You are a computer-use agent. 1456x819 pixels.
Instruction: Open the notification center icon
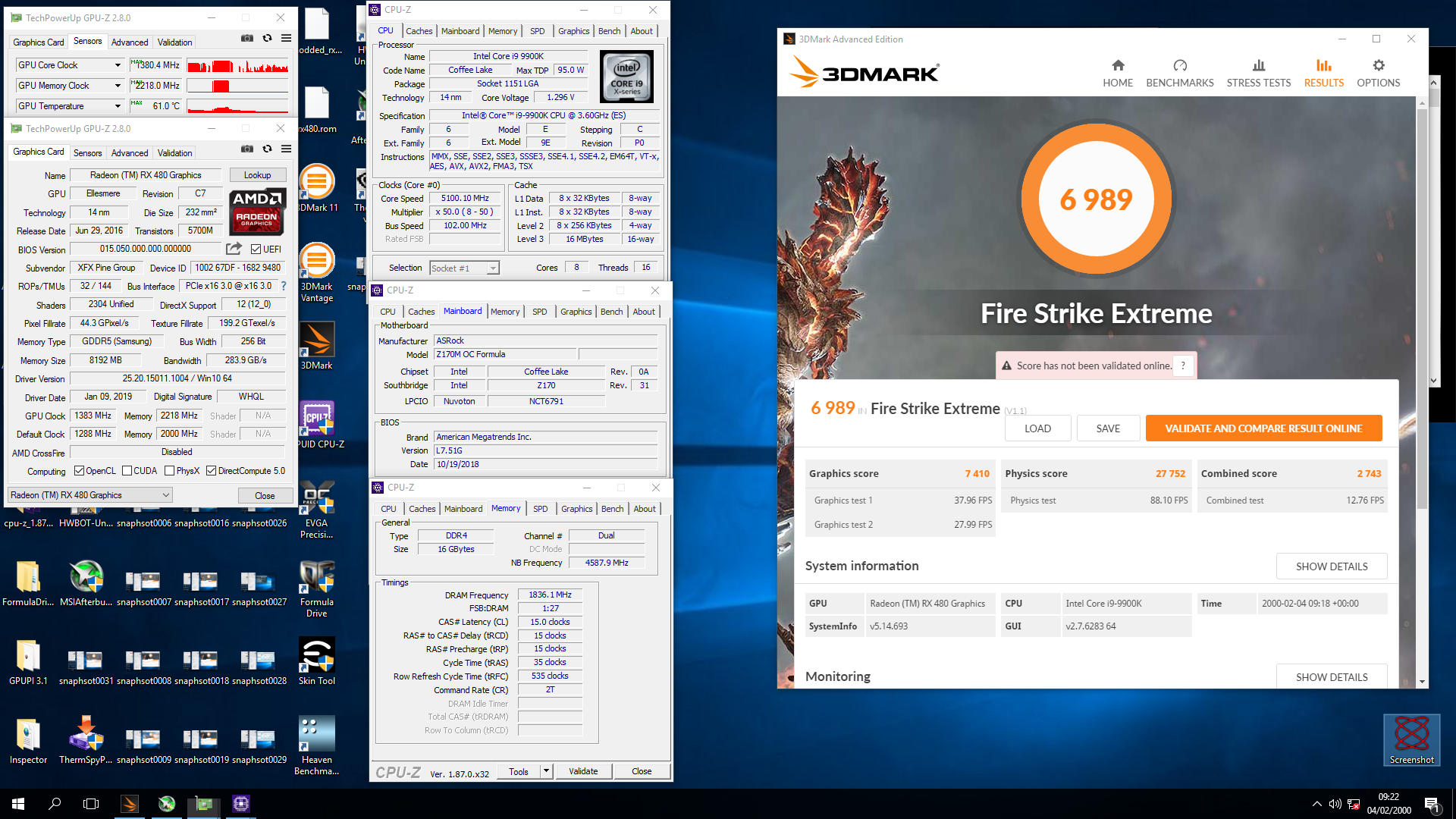(1432, 804)
